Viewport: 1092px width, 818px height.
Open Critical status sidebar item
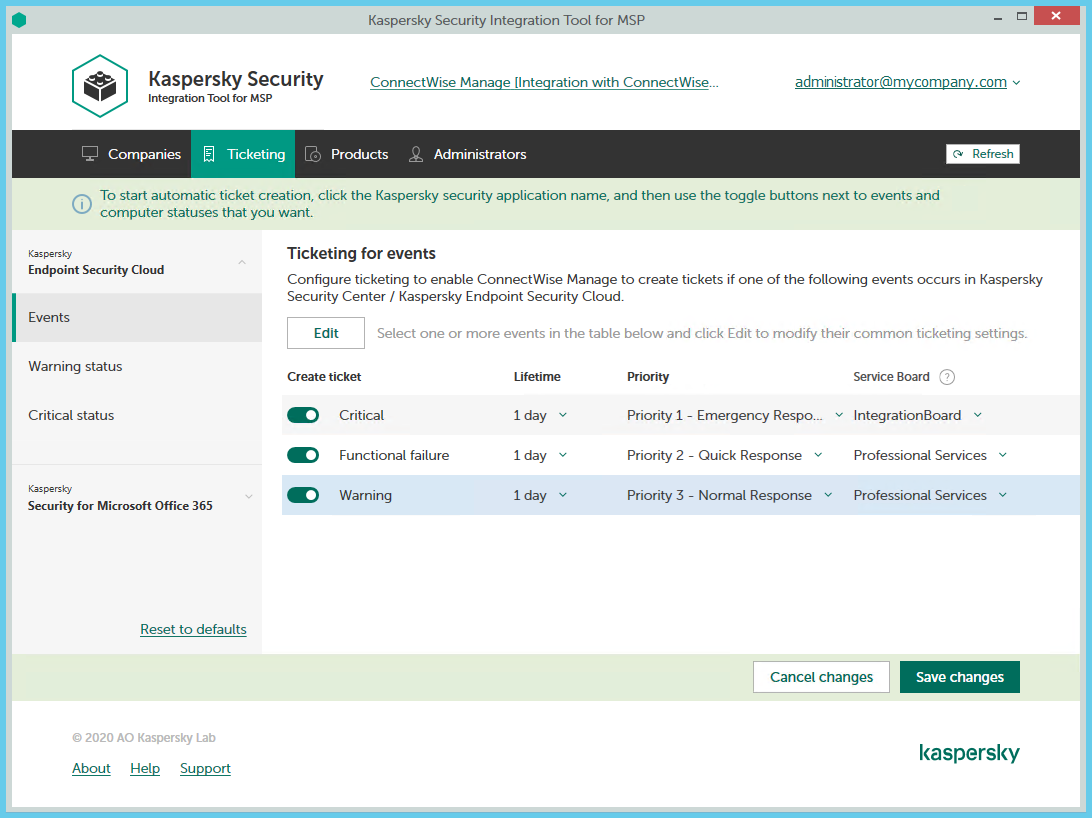tap(71, 415)
